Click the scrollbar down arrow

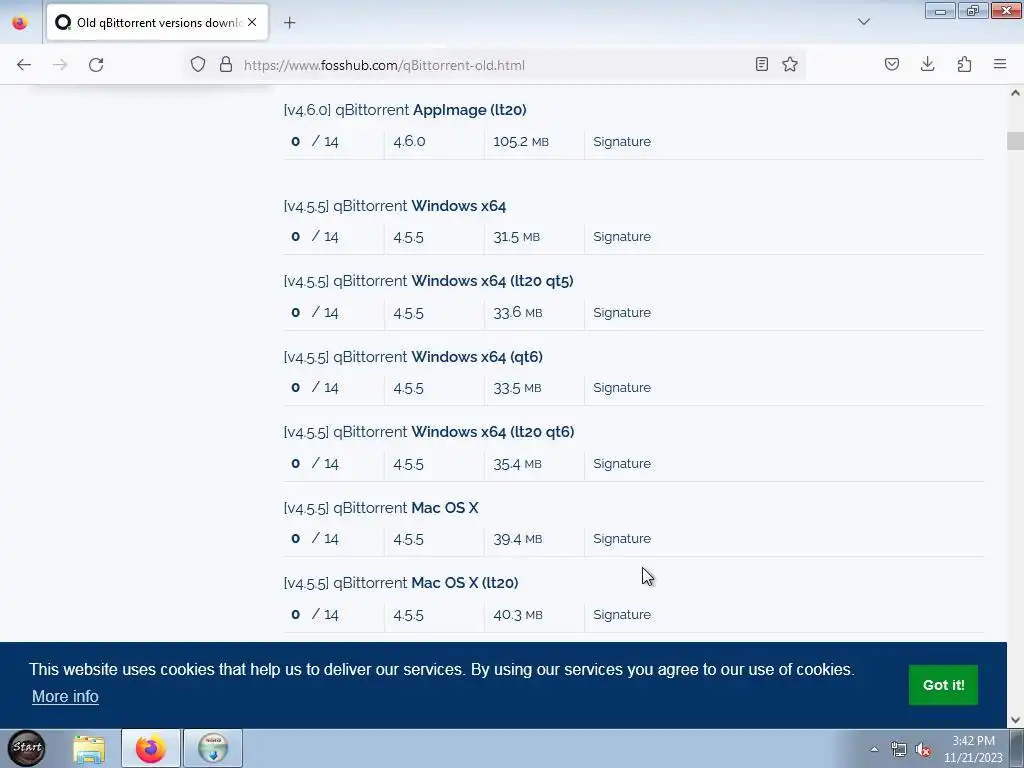tap(1015, 720)
